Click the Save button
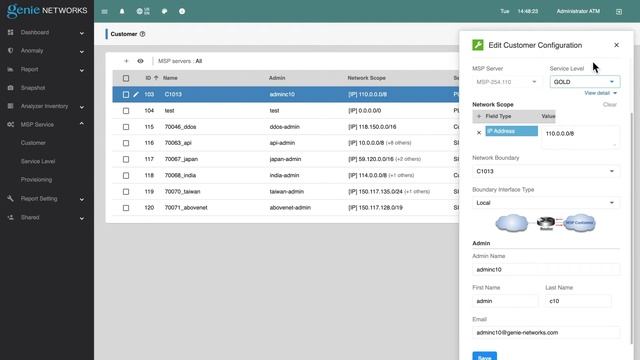 click(484, 356)
